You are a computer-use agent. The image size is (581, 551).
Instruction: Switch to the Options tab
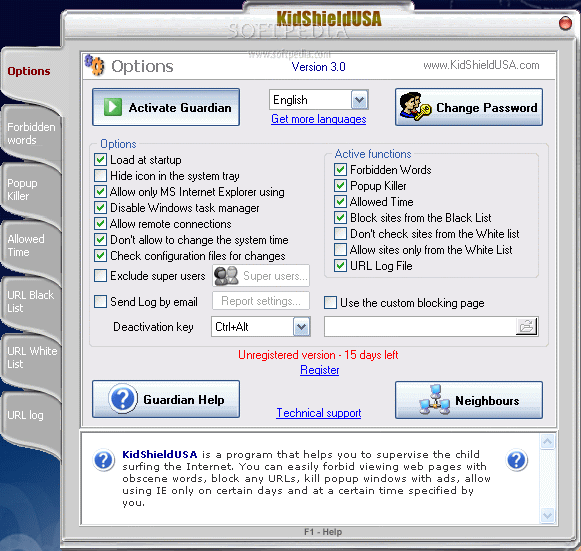point(29,71)
